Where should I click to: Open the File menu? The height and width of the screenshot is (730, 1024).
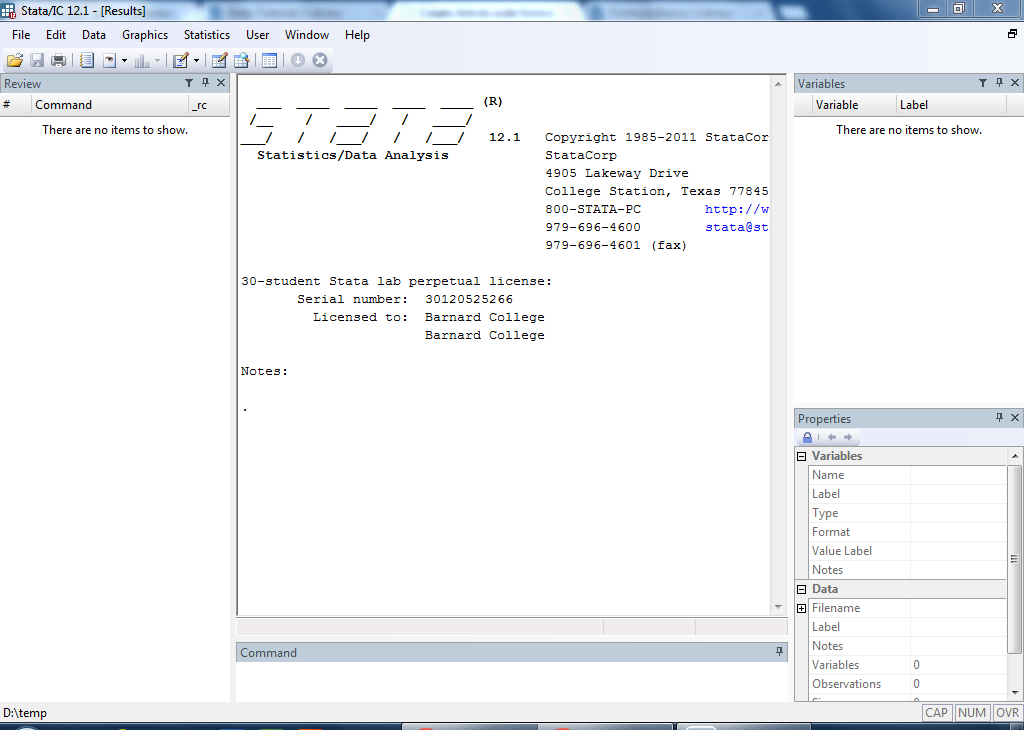click(x=21, y=35)
